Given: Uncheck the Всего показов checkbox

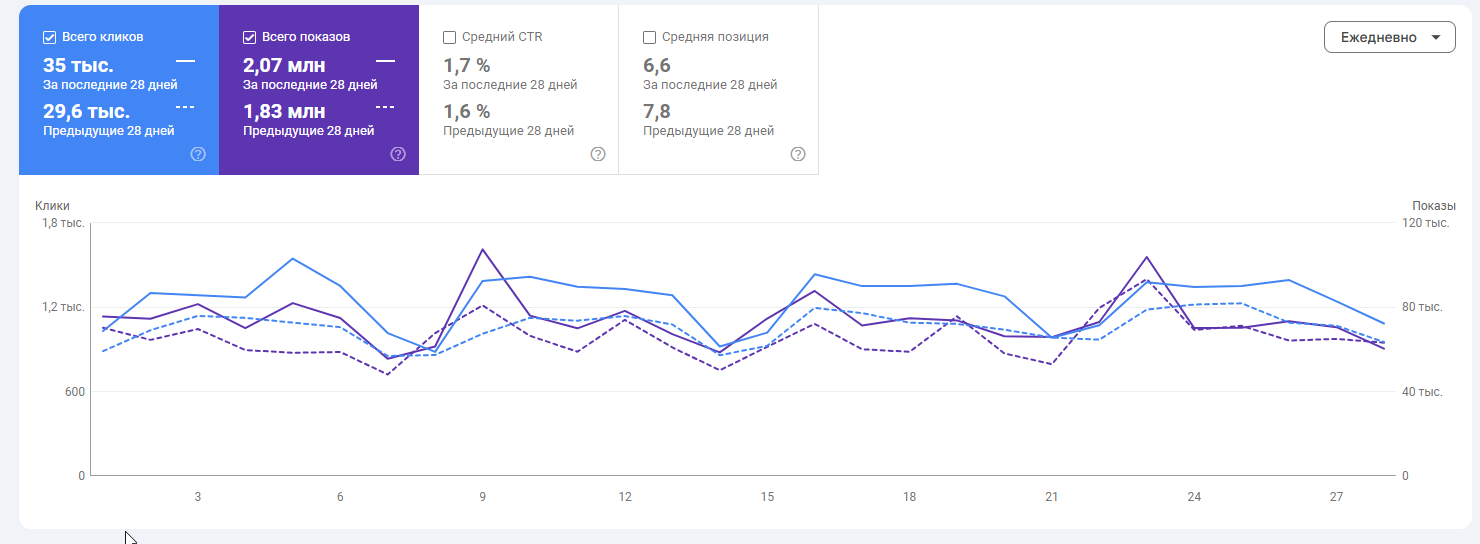Looking at the screenshot, I should click(x=249, y=37).
